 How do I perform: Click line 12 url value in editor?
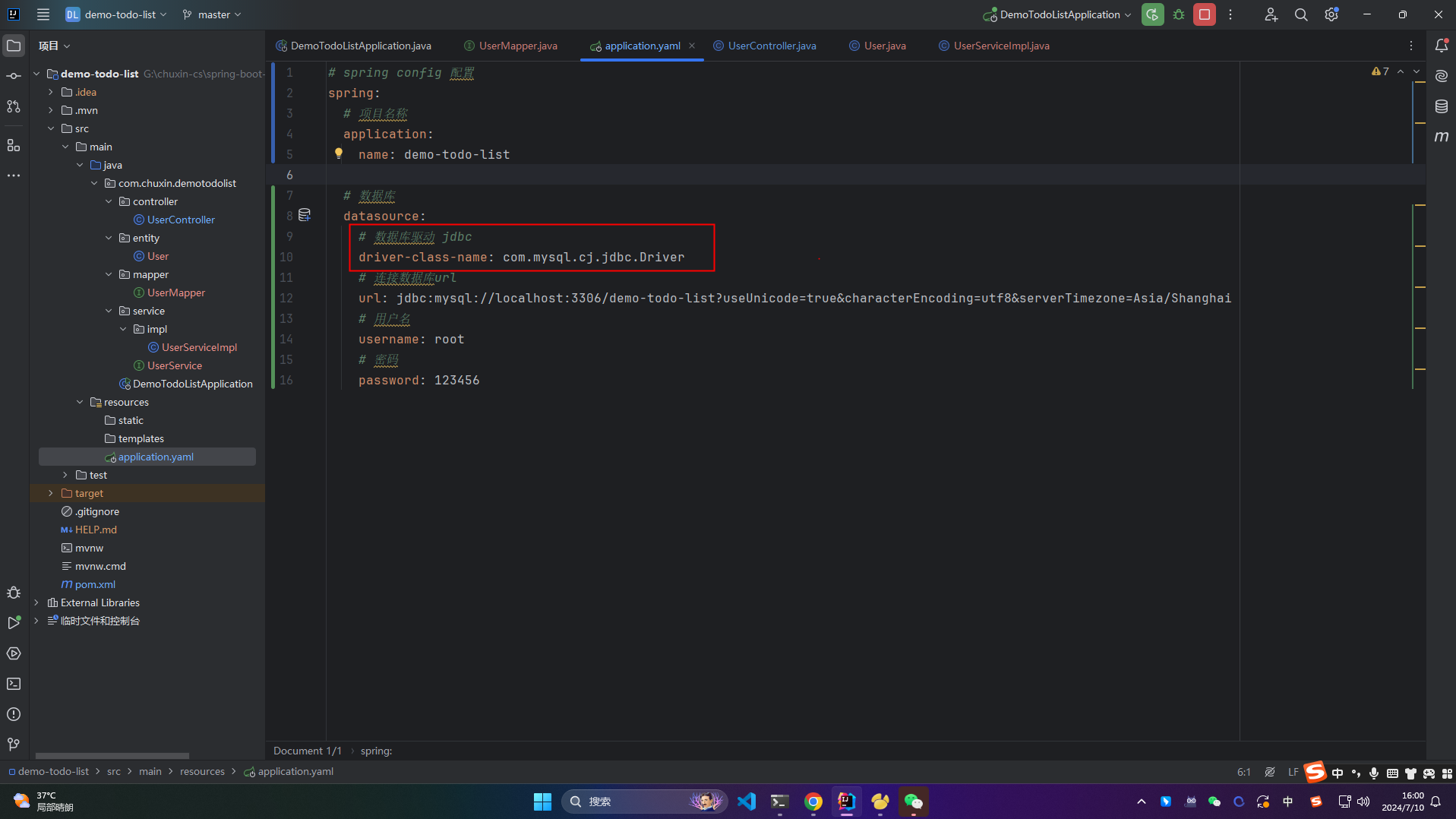coord(813,298)
